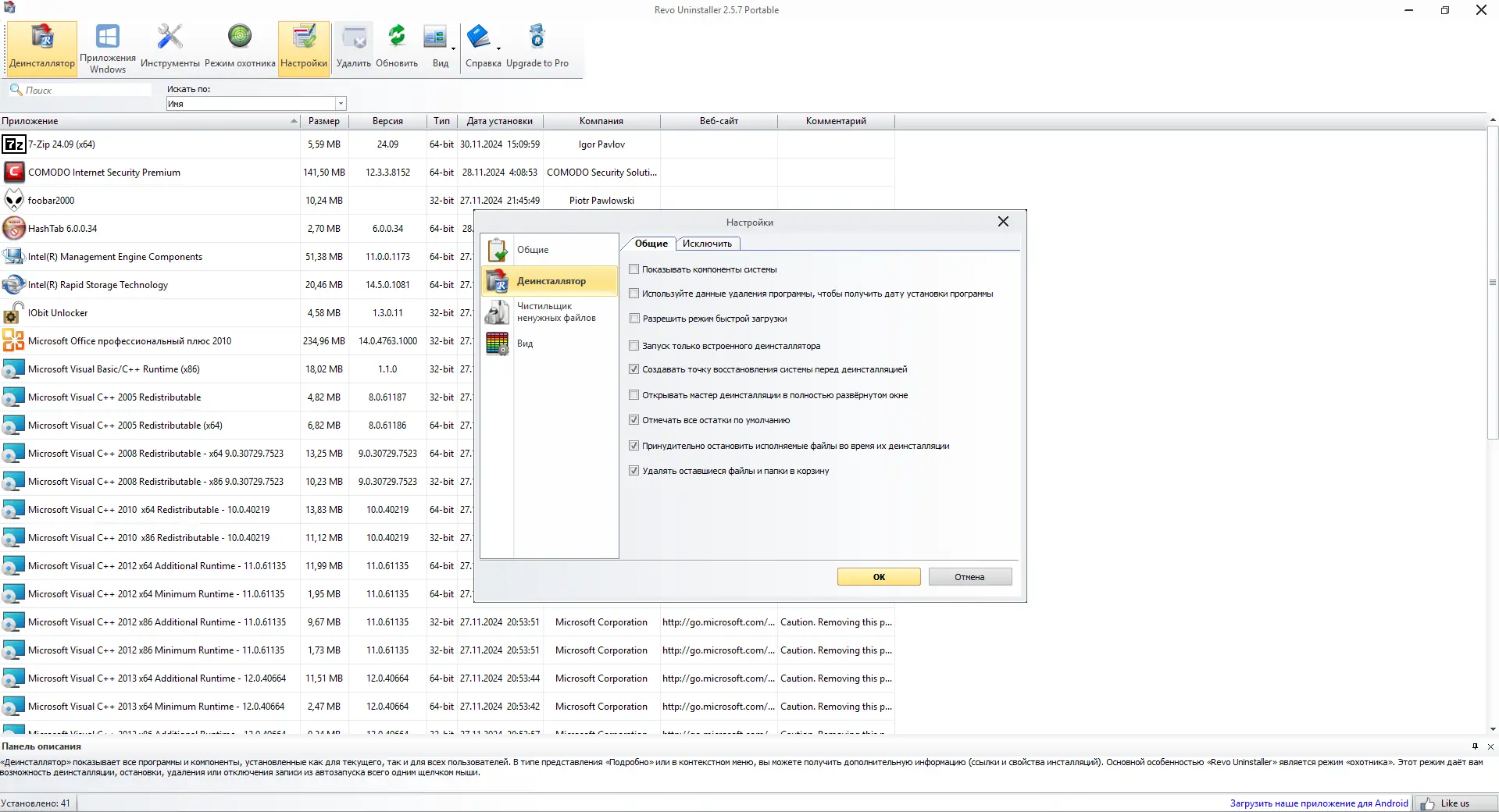This screenshot has width=1499, height=812.
Task: Uncheck Отмечать все остатки по умолчанию
Action: (634, 420)
